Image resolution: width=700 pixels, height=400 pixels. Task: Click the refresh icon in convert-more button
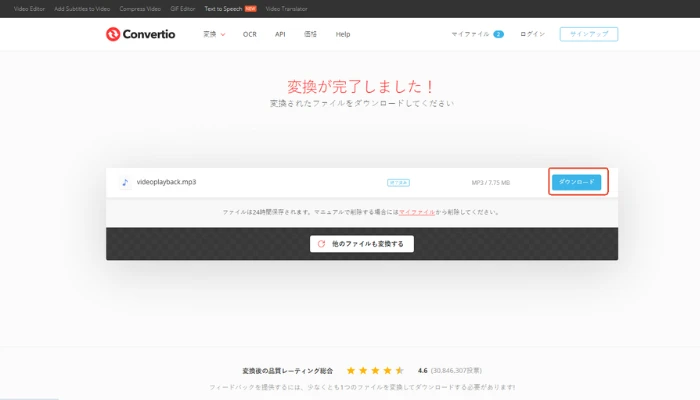[321, 244]
